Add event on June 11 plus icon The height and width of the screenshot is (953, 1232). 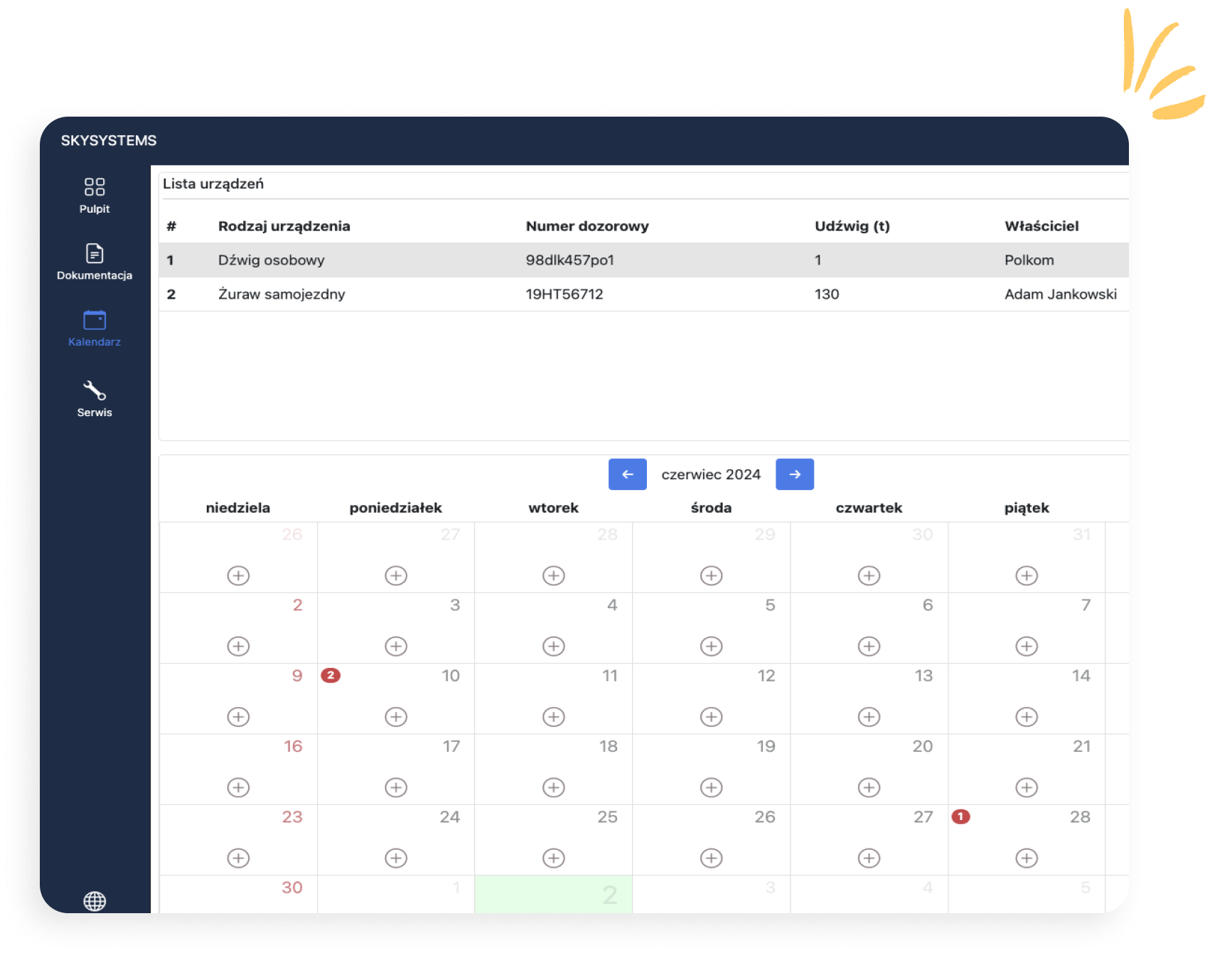pyautogui.click(x=554, y=717)
